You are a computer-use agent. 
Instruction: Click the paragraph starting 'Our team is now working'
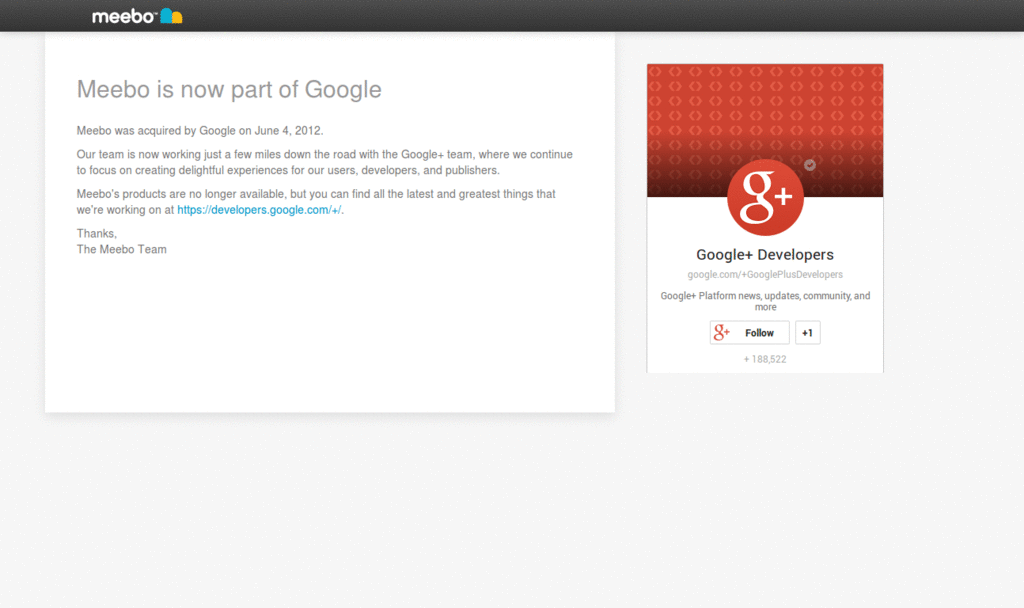coord(325,162)
